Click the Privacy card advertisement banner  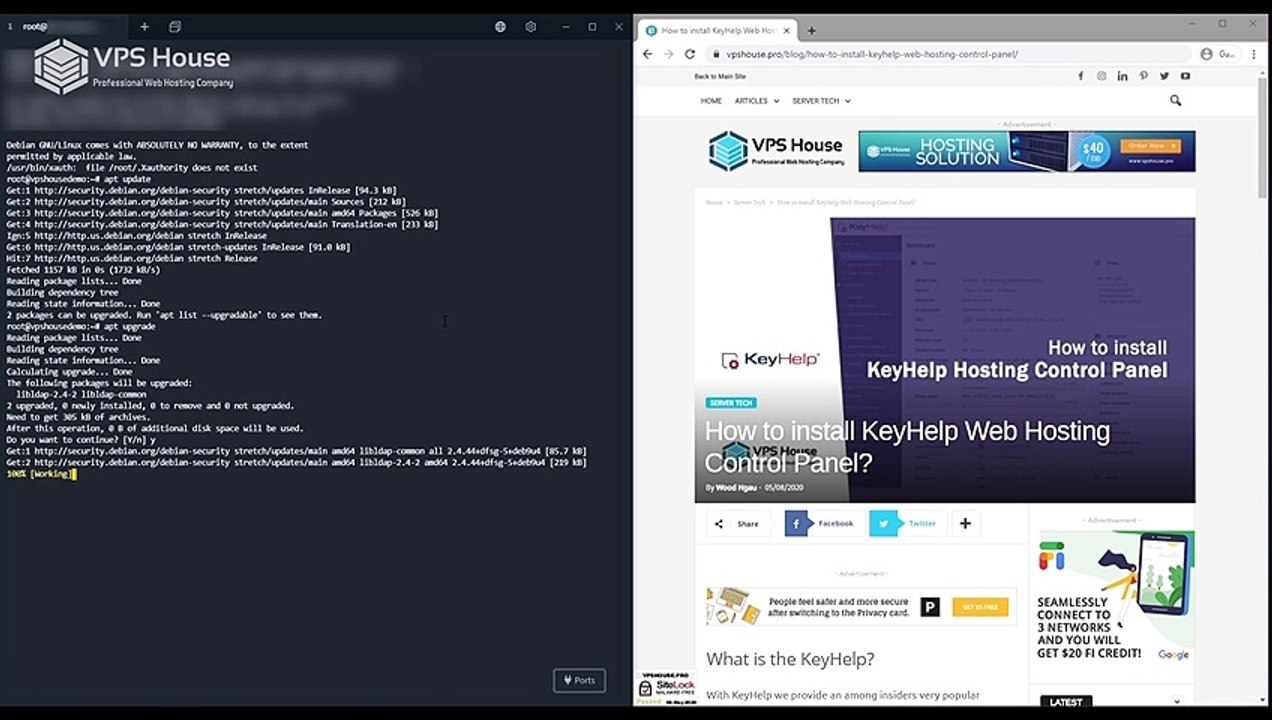click(x=861, y=606)
